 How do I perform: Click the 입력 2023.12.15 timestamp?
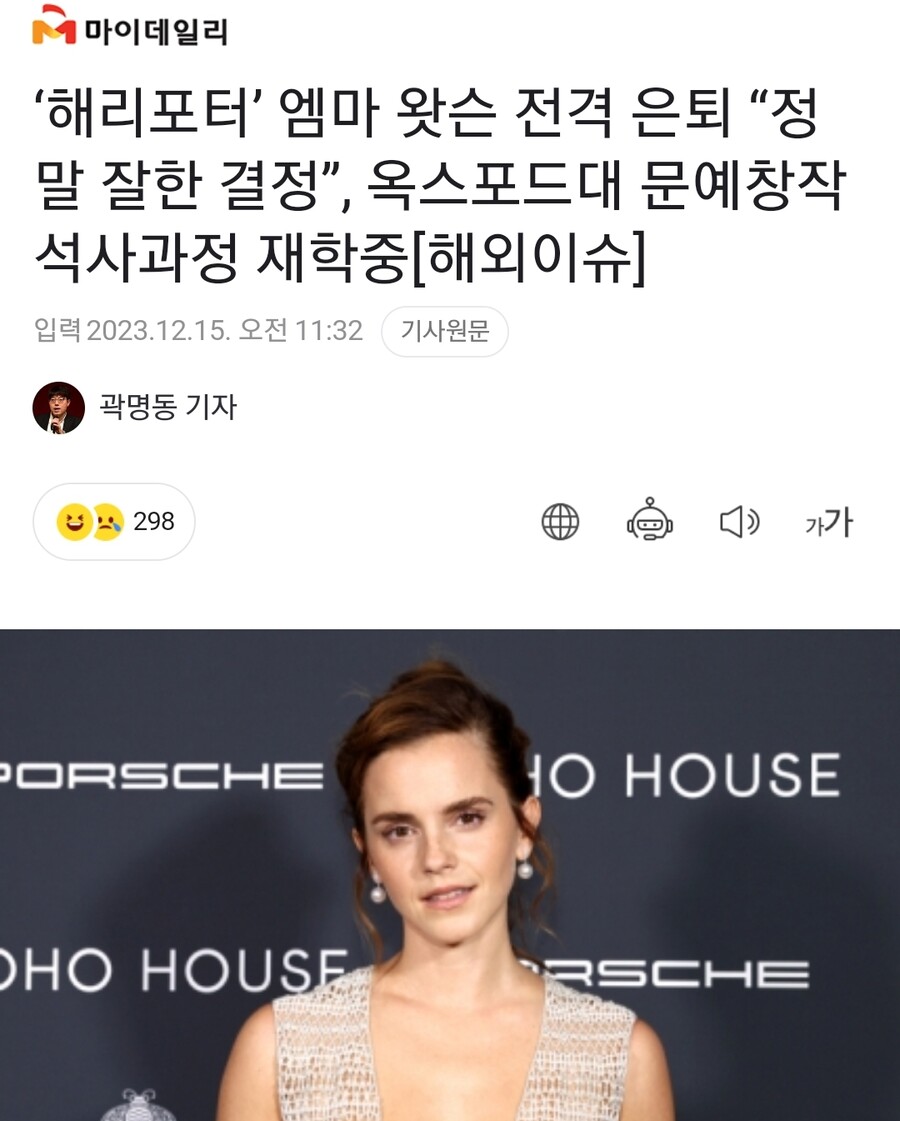point(199,330)
